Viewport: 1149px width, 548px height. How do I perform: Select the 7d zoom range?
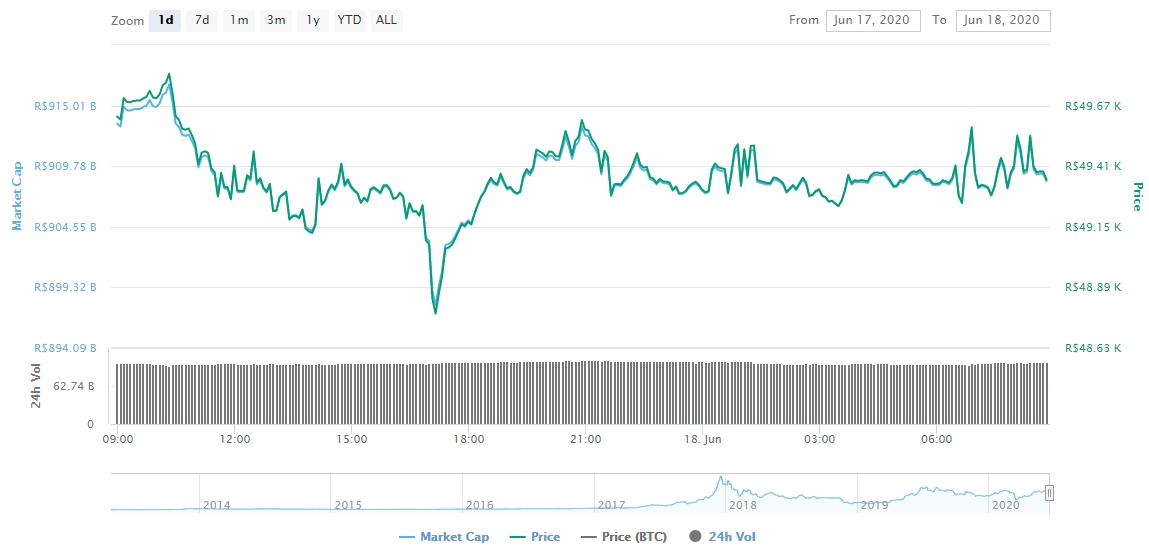(202, 21)
